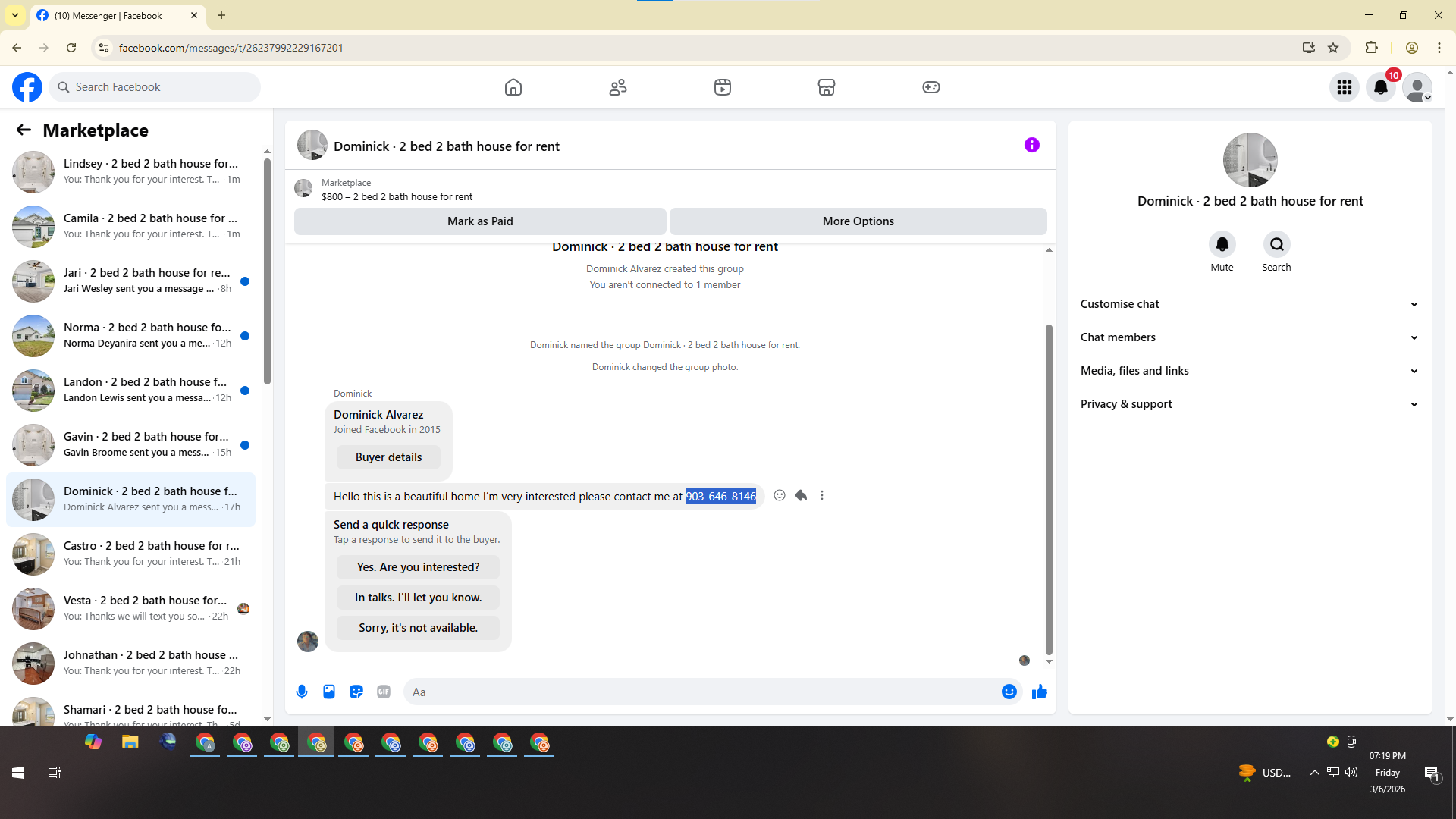Expand Customise chat section
This screenshot has height=819, width=1456.
point(1250,304)
